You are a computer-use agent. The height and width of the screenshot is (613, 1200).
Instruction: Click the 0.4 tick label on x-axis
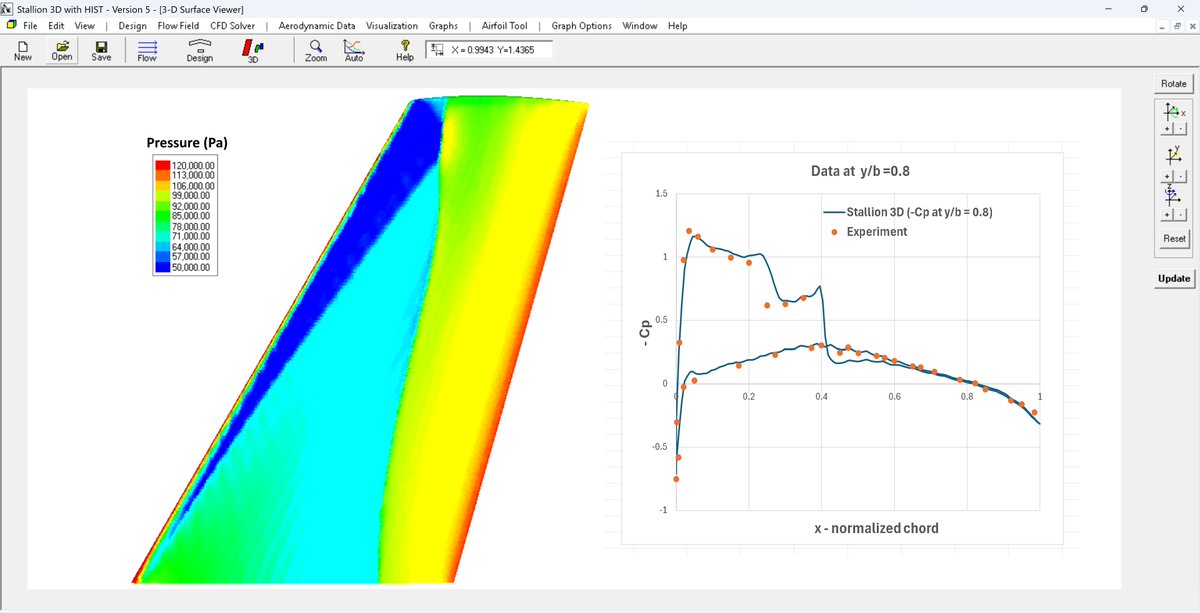point(821,398)
